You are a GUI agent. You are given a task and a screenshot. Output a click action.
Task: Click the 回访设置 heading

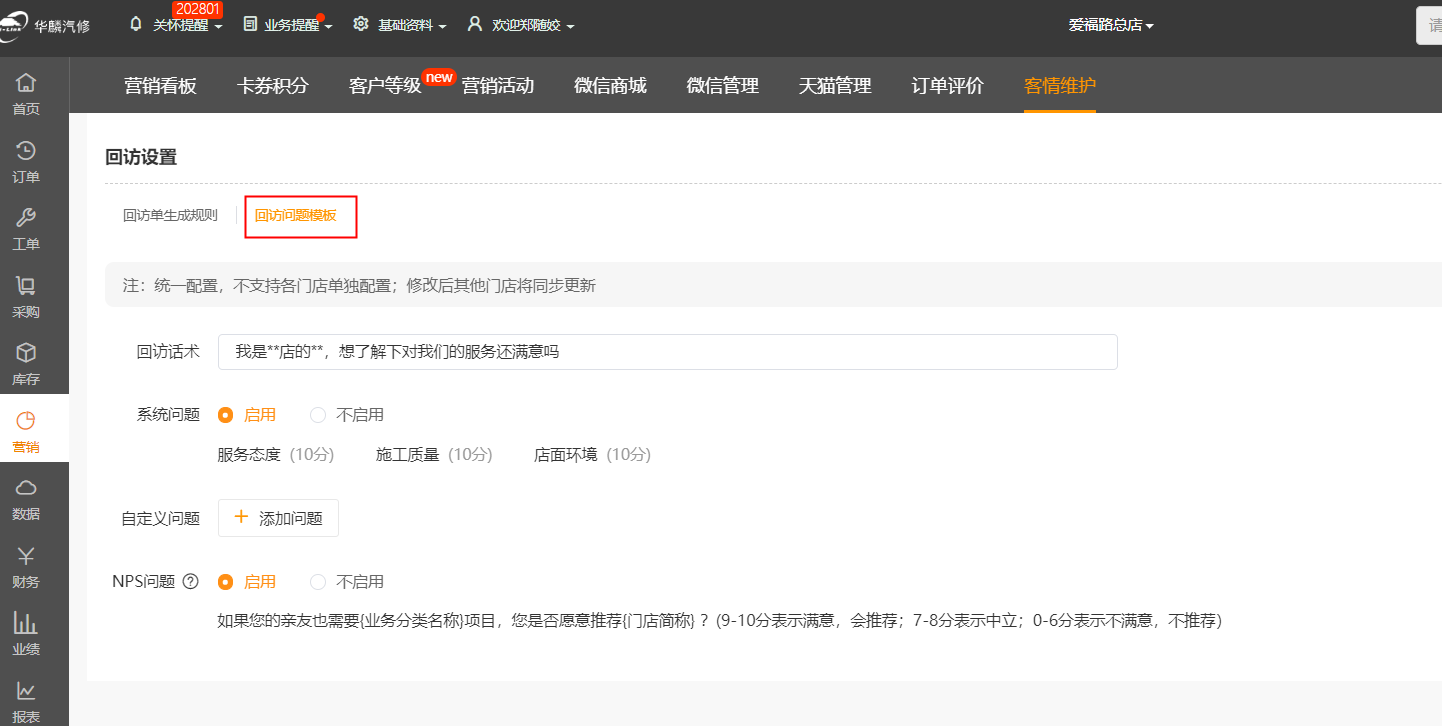click(141, 157)
